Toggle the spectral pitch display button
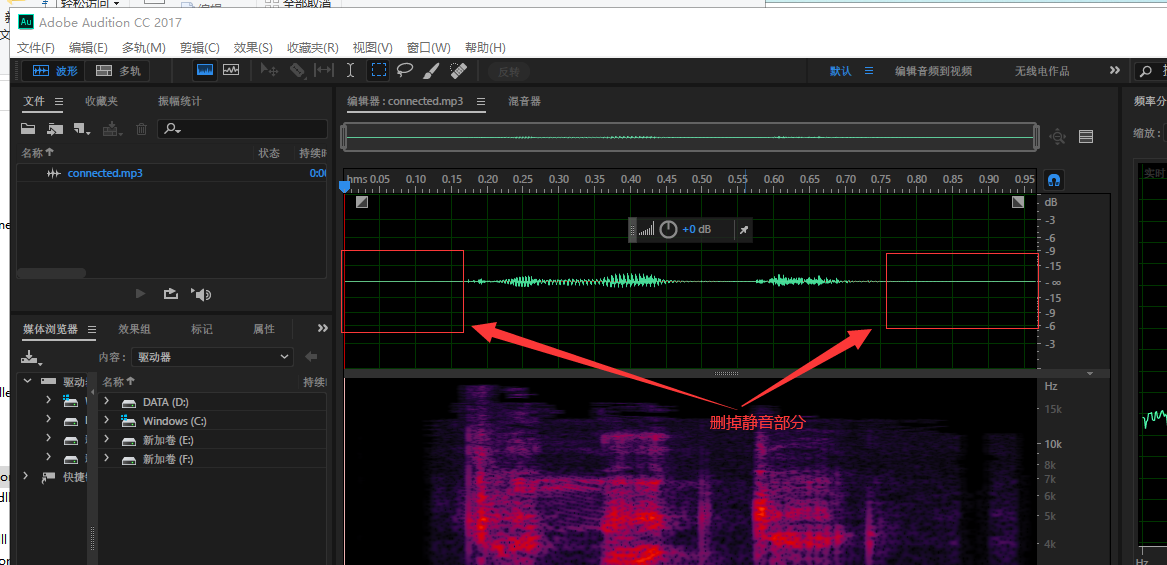The height and width of the screenshot is (565, 1167). pyautogui.click(x=231, y=71)
